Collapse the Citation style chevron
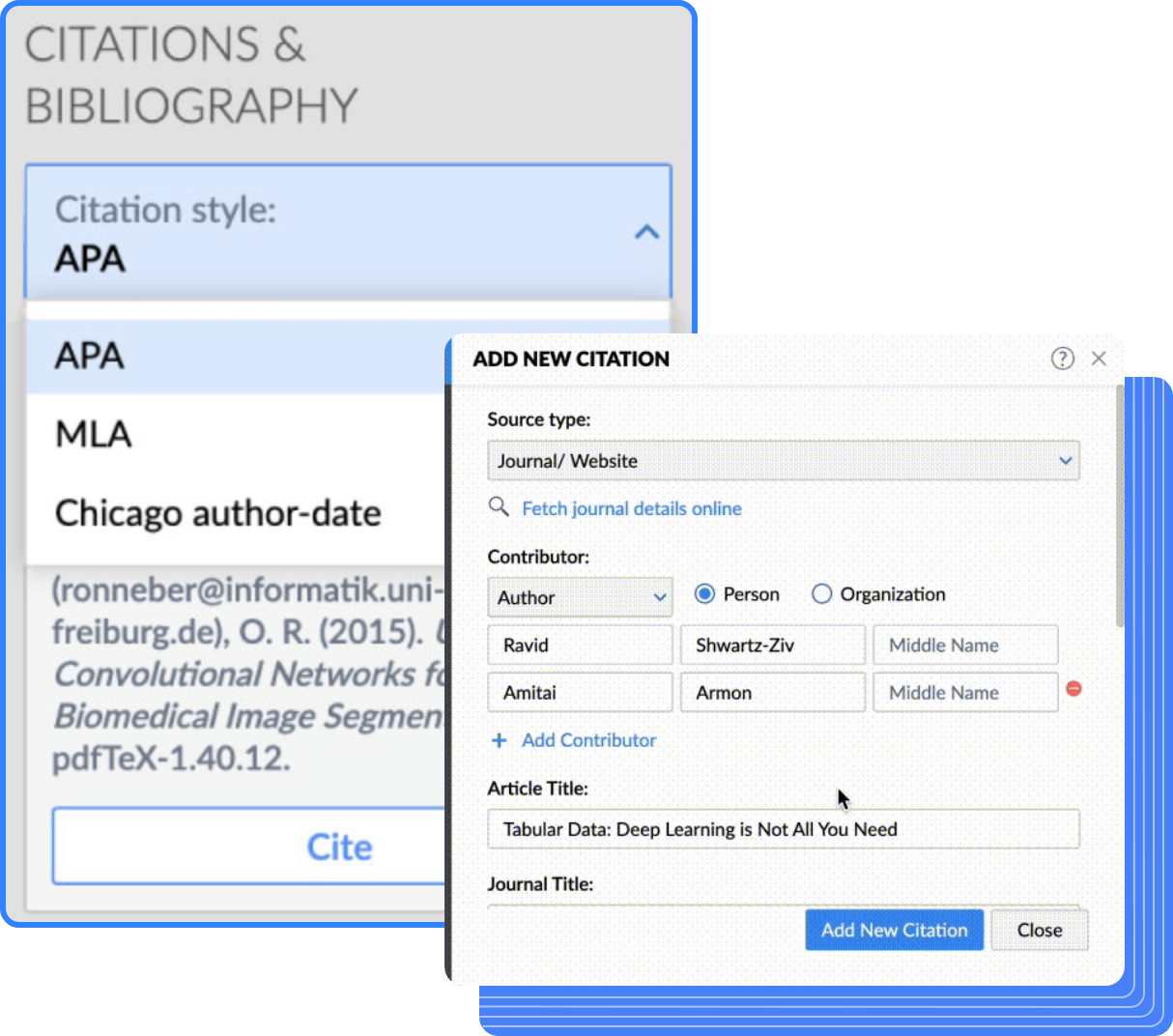Screen dimensions: 1173x1036 pyautogui.click(x=646, y=232)
